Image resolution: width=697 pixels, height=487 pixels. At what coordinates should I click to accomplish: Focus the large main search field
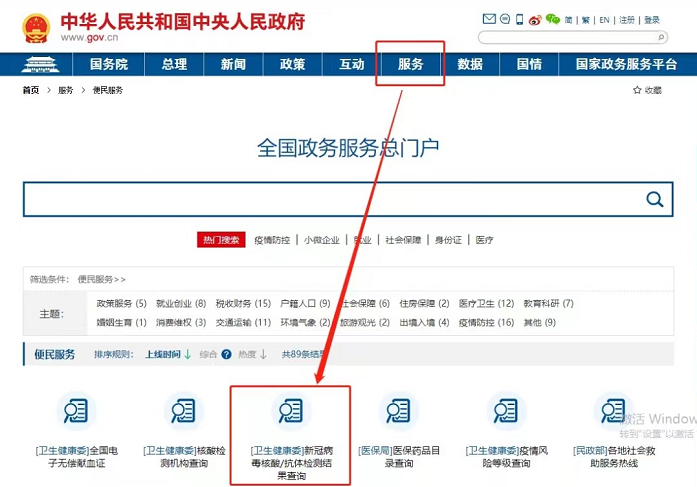[x=348, y=199]
